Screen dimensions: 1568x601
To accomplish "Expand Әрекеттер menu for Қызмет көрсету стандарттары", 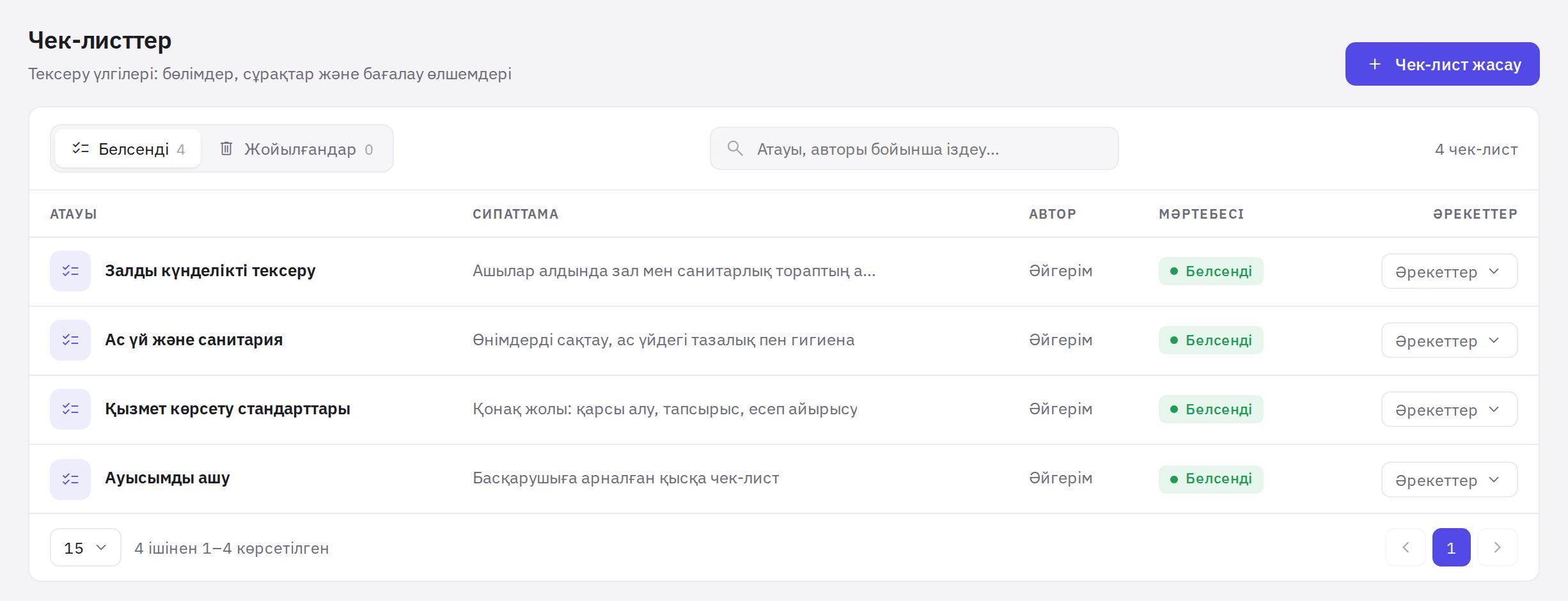I will (x=1449, y=409).
